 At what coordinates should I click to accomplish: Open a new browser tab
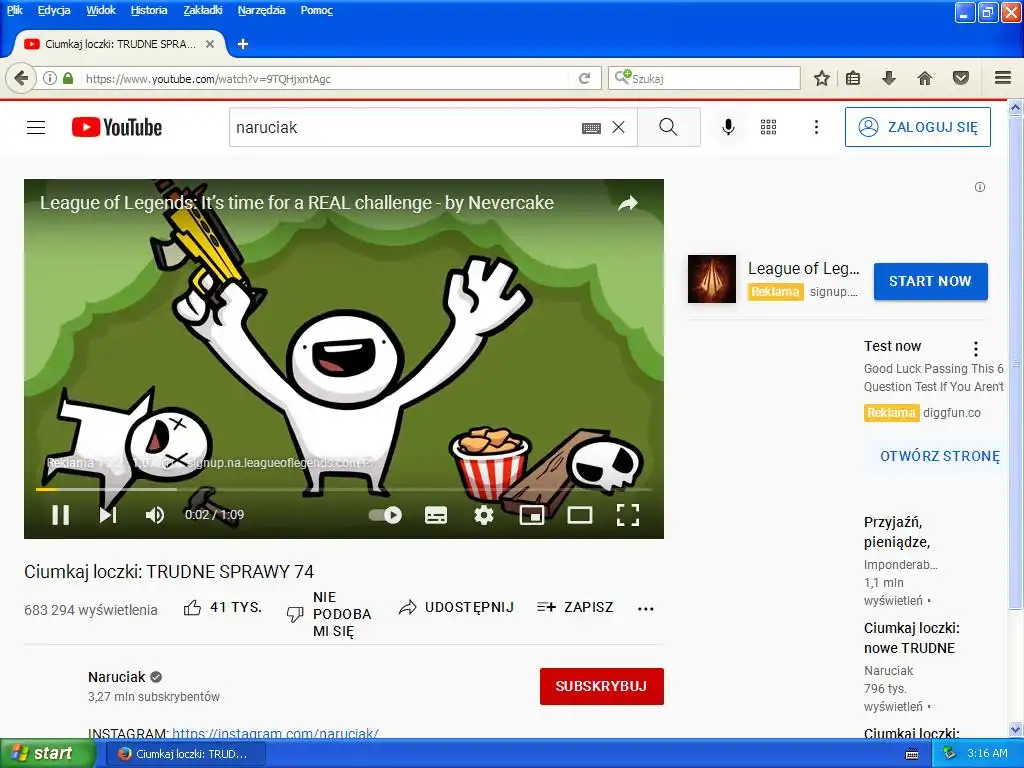click(243, 44)
